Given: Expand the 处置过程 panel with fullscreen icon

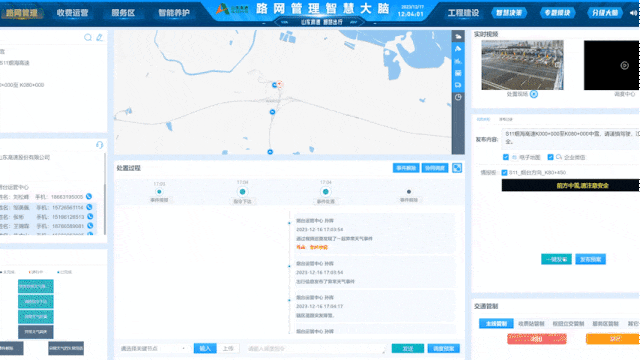Looking at the screenshot, I should click(457, 168).
